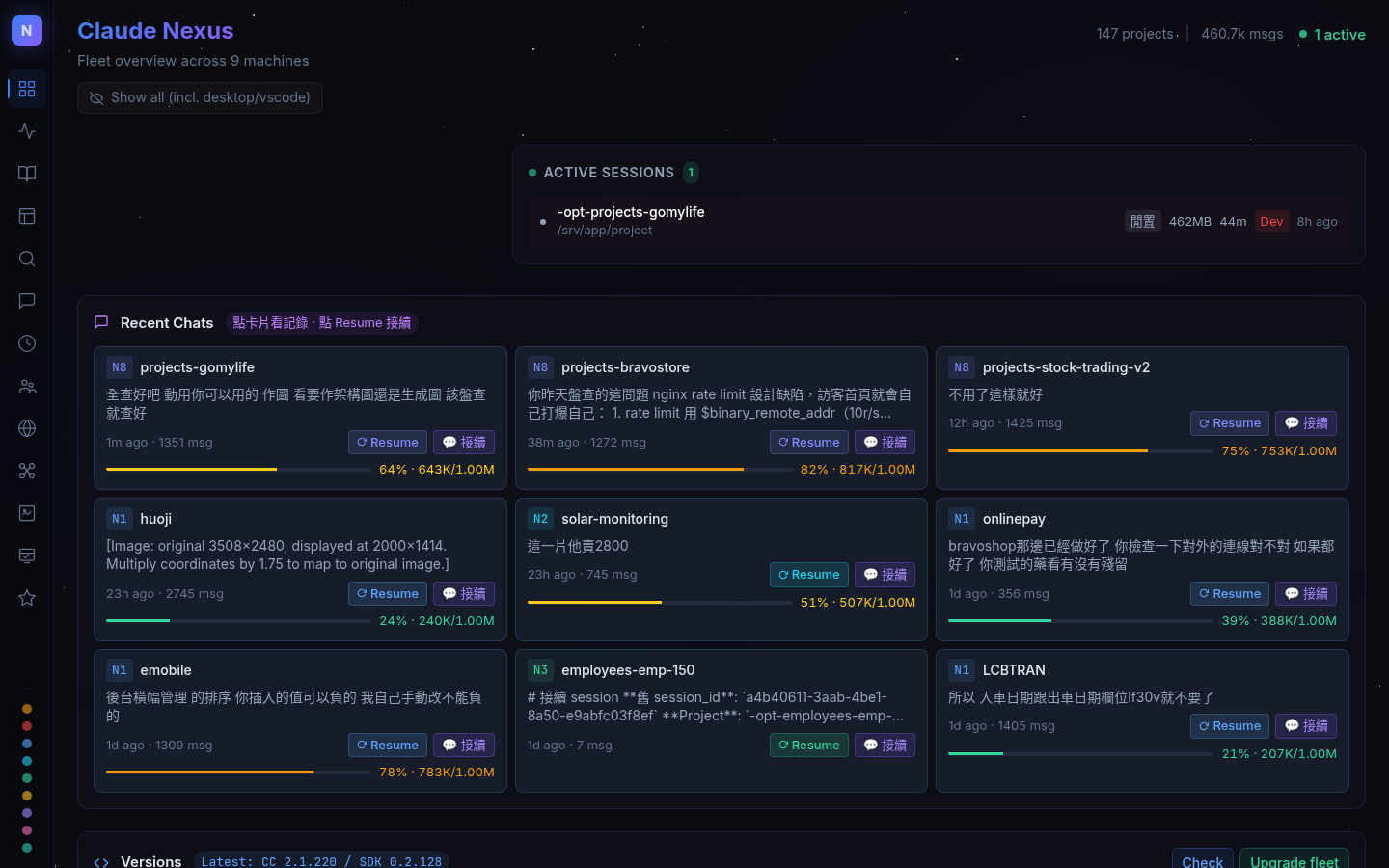Resume the solar-monitoring chat
The image size is (1389, 868).
(x=809, y=575)
